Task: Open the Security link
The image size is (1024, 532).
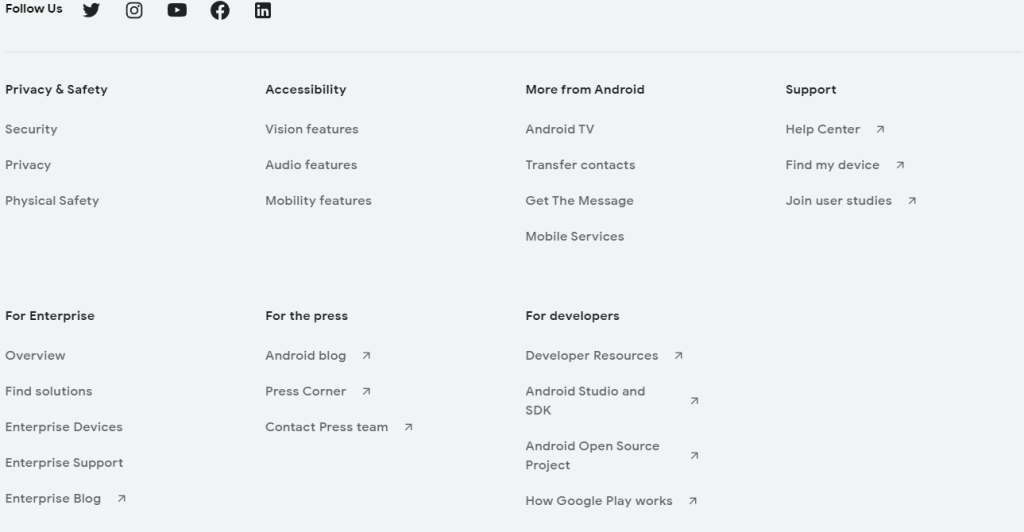Action: click(x=31, y=129)
